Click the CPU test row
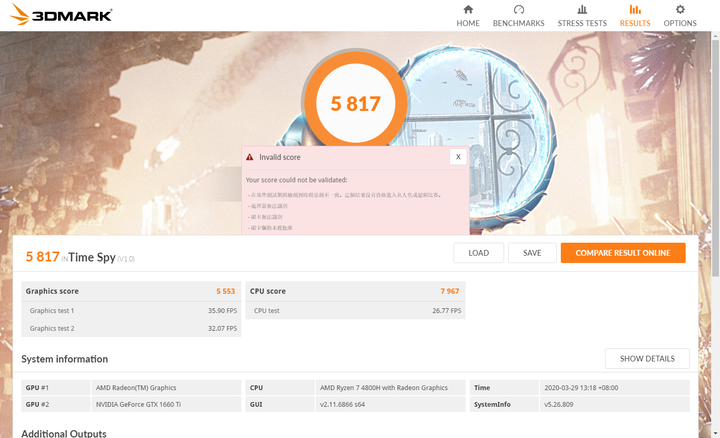The width and height of the screenshot is (720, 438). click(x=355, y=311)
